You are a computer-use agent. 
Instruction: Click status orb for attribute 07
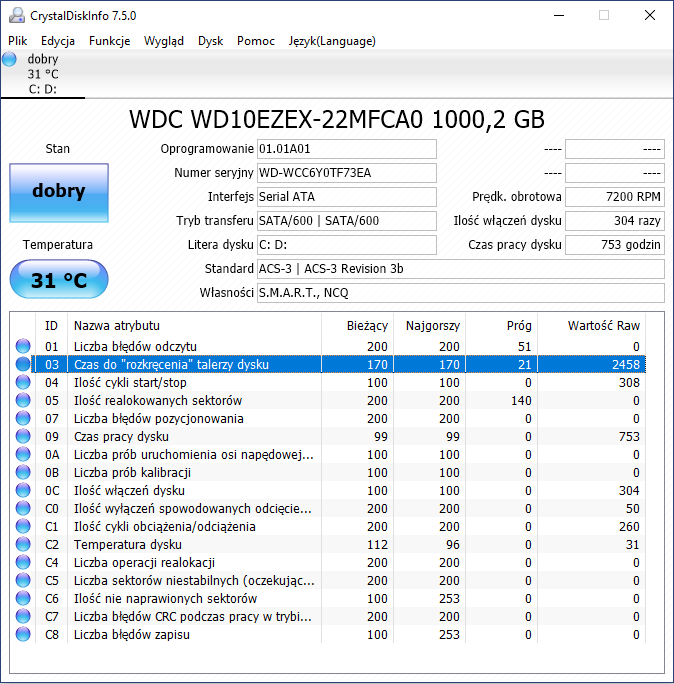click(23, 418)
